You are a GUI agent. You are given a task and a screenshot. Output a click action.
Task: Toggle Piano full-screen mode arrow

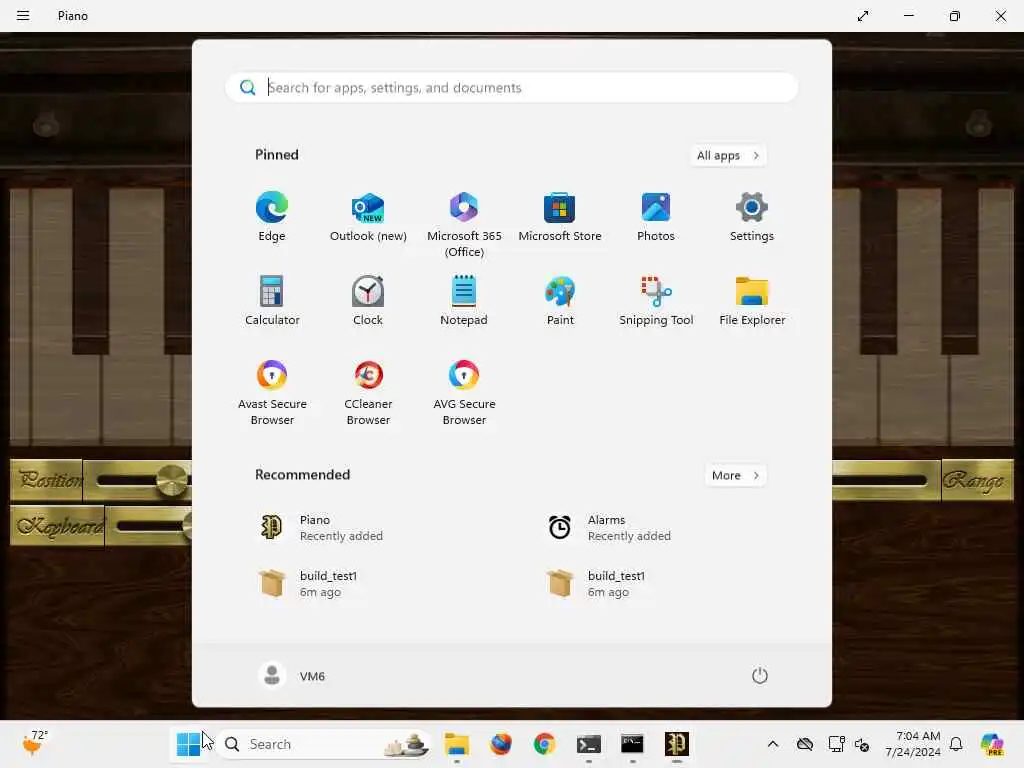pos(863,16)
